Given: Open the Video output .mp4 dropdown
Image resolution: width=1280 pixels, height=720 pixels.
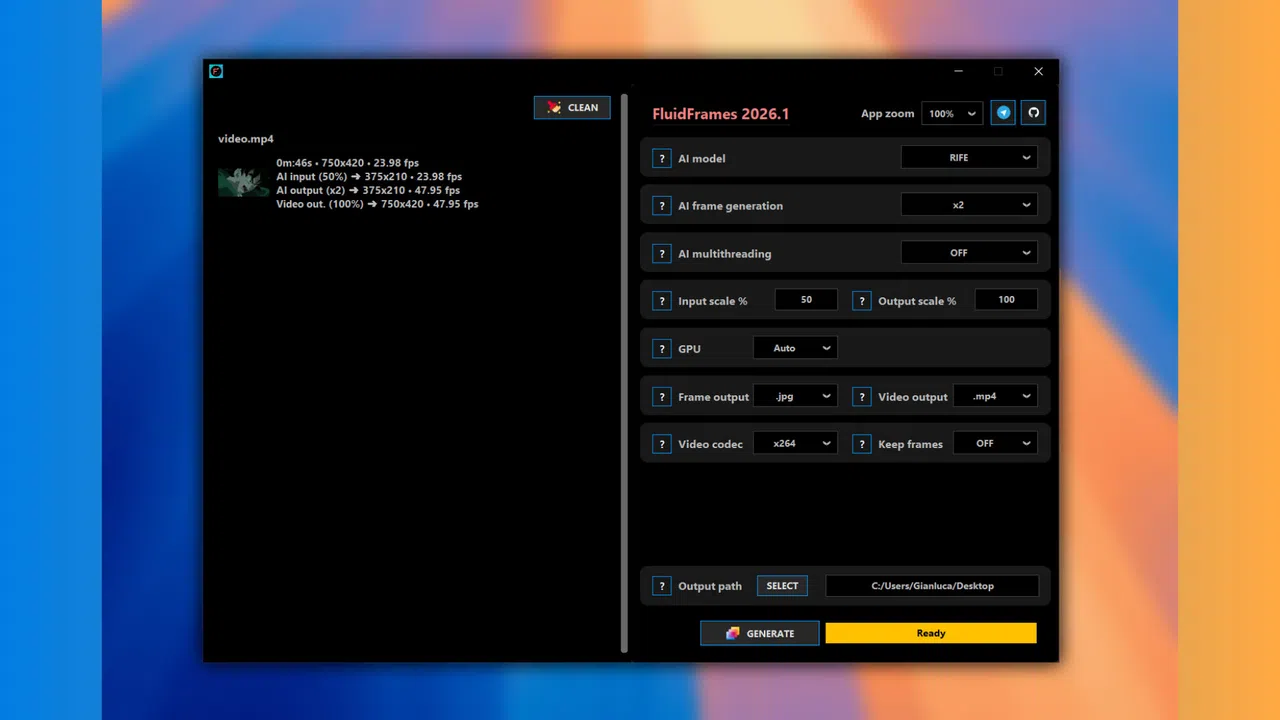Looking at the screenshot, I should click(x=995, y=396).
